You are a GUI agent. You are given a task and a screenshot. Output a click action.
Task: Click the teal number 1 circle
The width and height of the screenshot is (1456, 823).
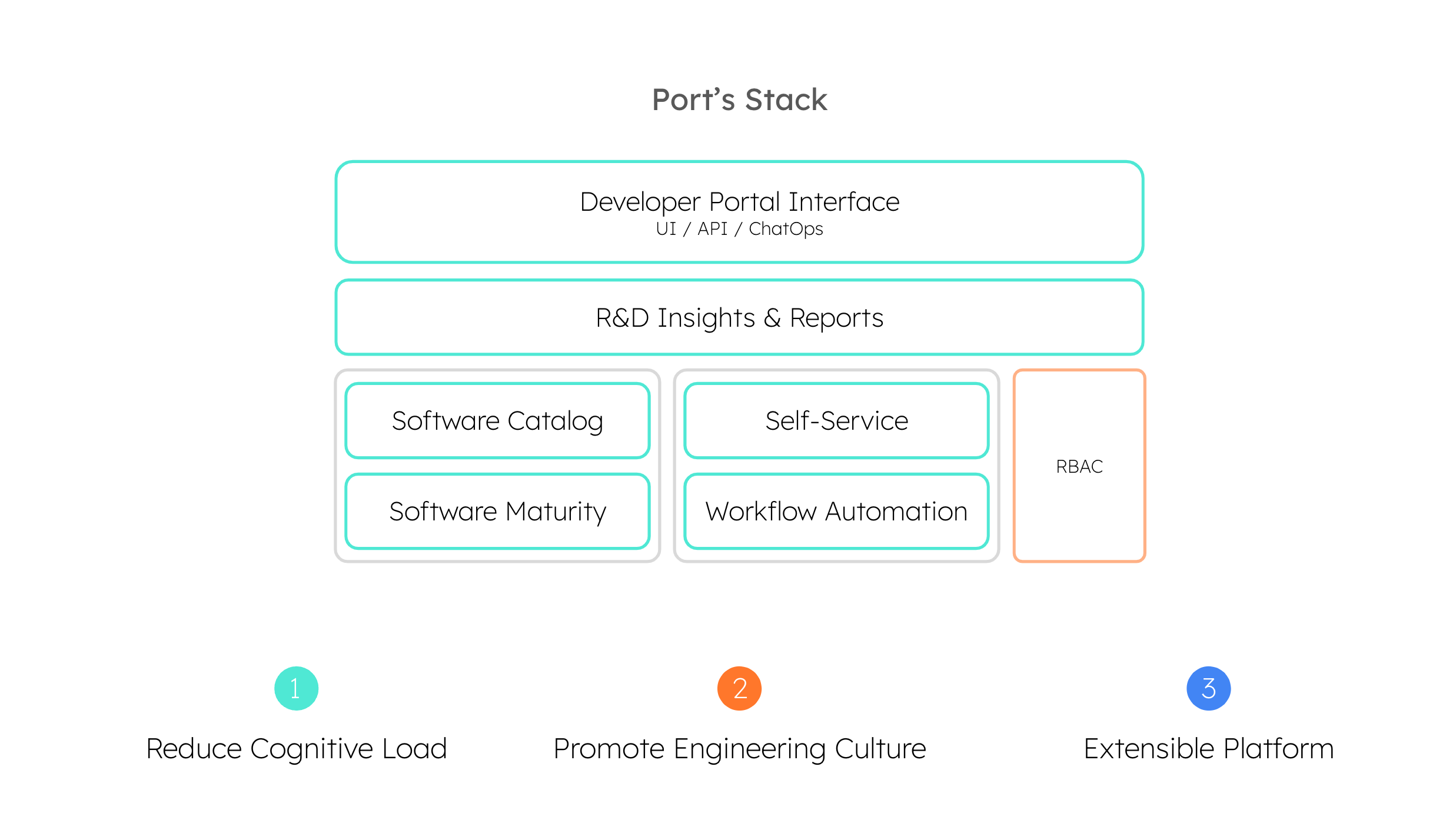pyautogui.click(x=296, y=688)
